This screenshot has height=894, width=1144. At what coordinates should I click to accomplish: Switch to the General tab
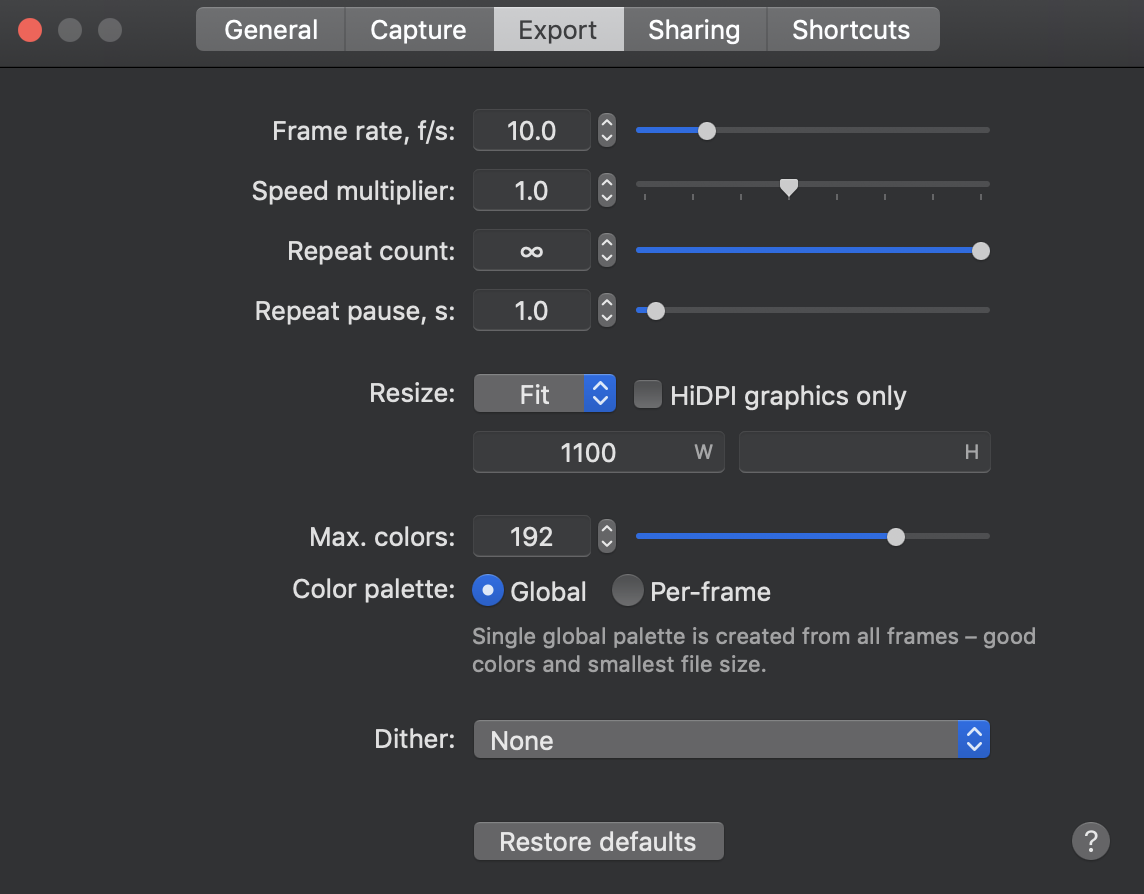[x=271, y=29]
